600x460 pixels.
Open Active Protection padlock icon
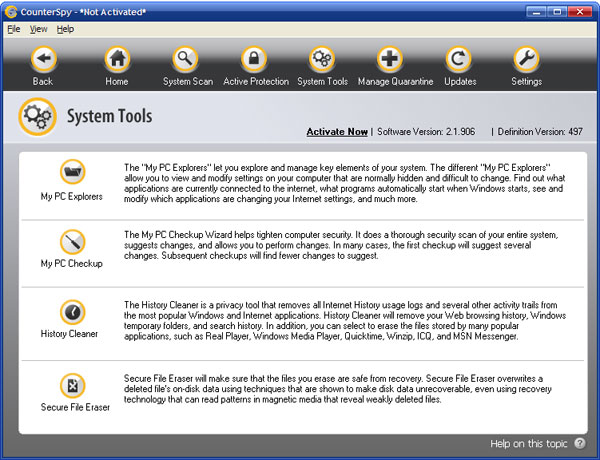(254, 59)
